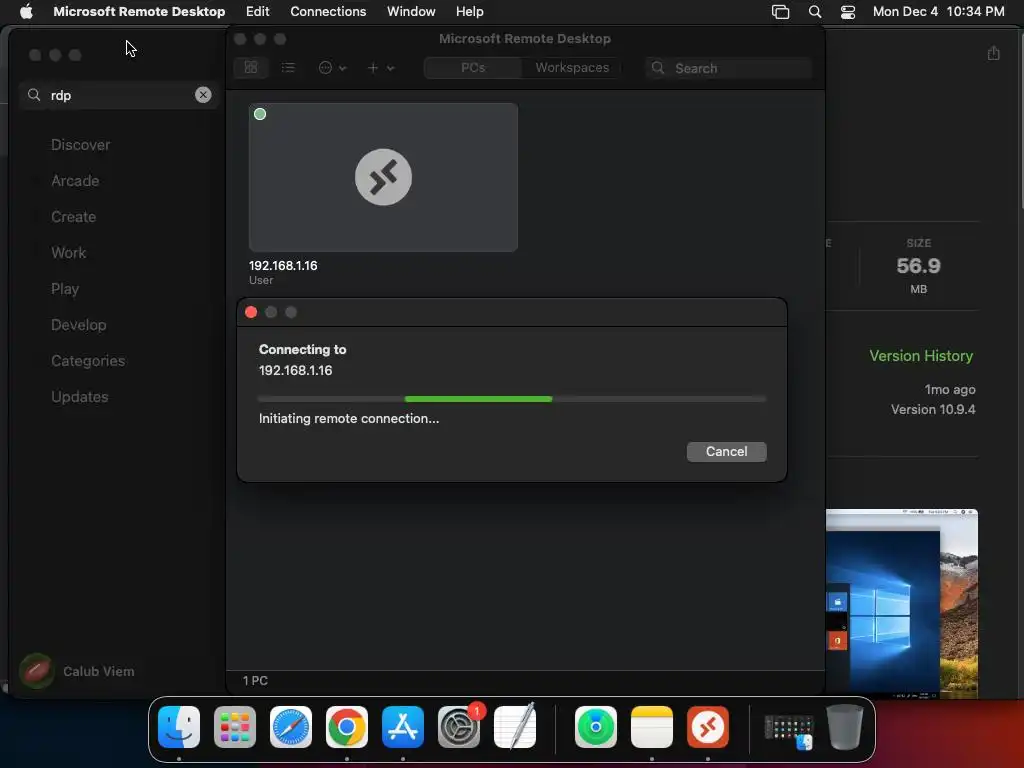This screenshot has height=768, width=1024.
Task: Click the share icon in App Store window
Action: (993, 53)
